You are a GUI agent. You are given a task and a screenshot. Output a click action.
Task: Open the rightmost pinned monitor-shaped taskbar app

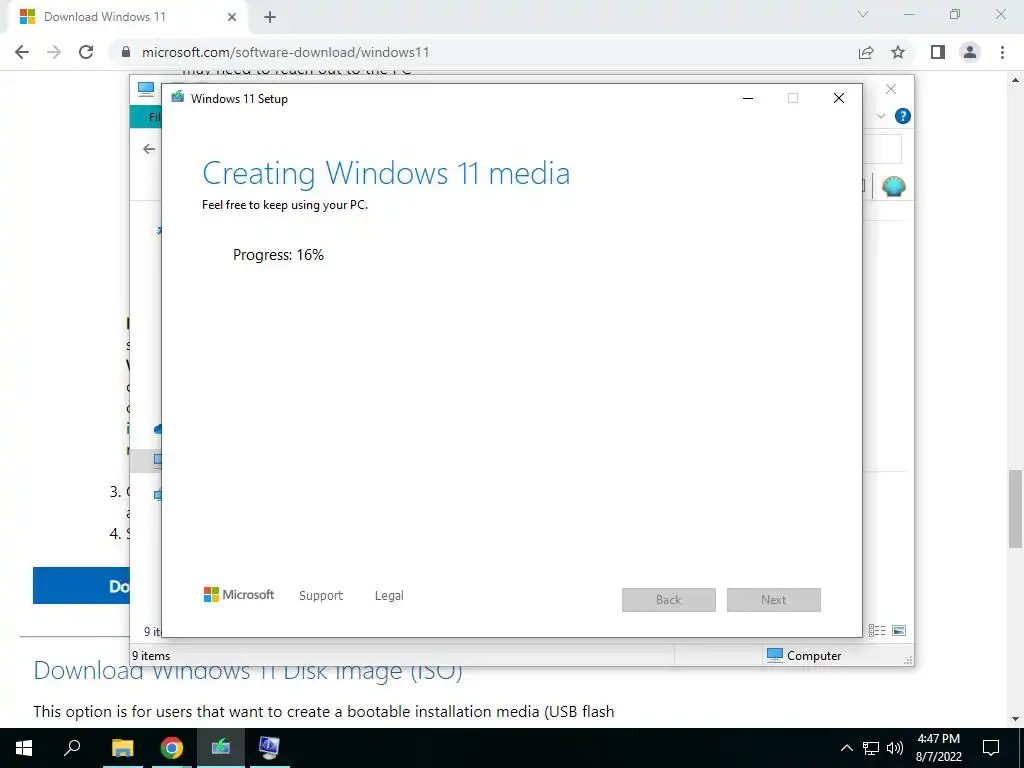(269, 748)
